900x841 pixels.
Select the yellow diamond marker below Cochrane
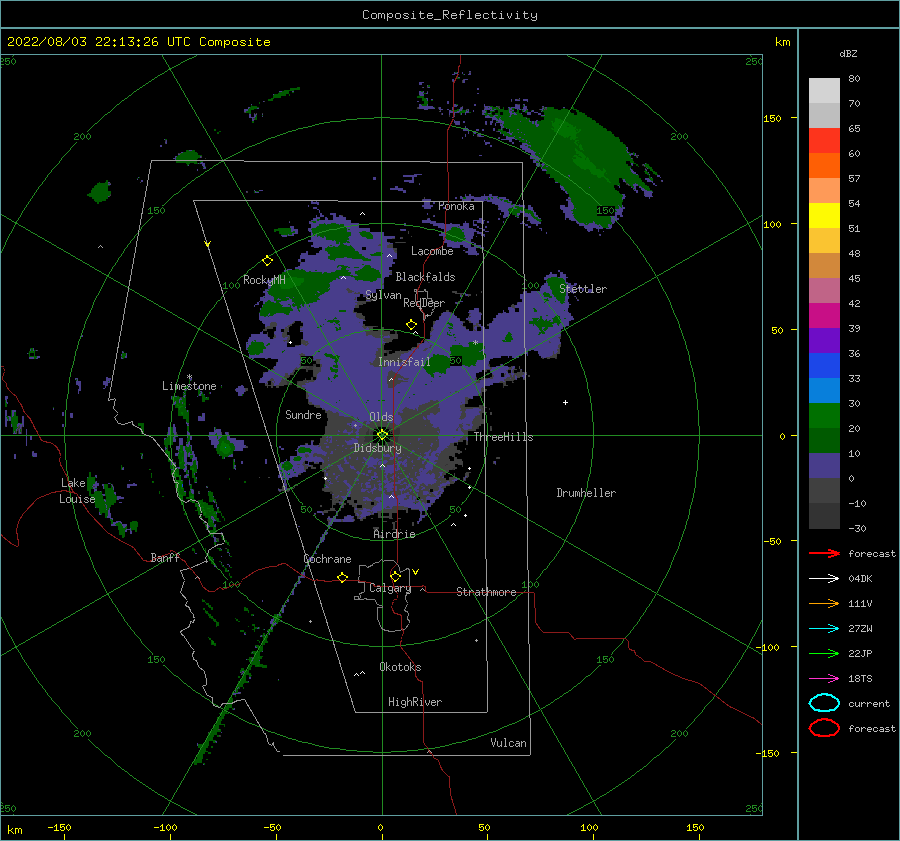[x=342, y=577]
